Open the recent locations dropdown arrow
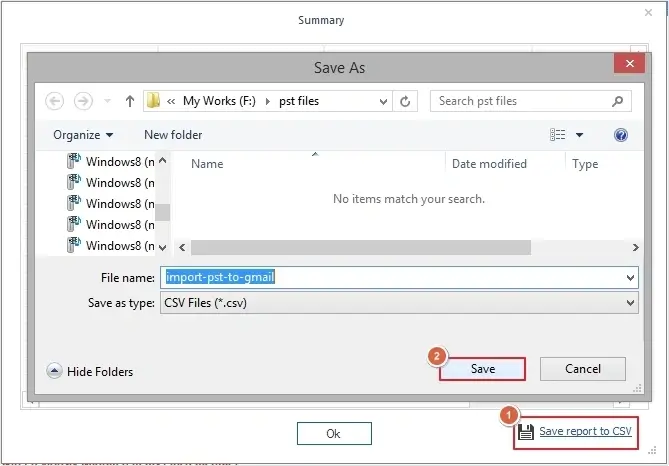This screenshot has height=466, width=669. pyautogui.click(x=108, y=101)
